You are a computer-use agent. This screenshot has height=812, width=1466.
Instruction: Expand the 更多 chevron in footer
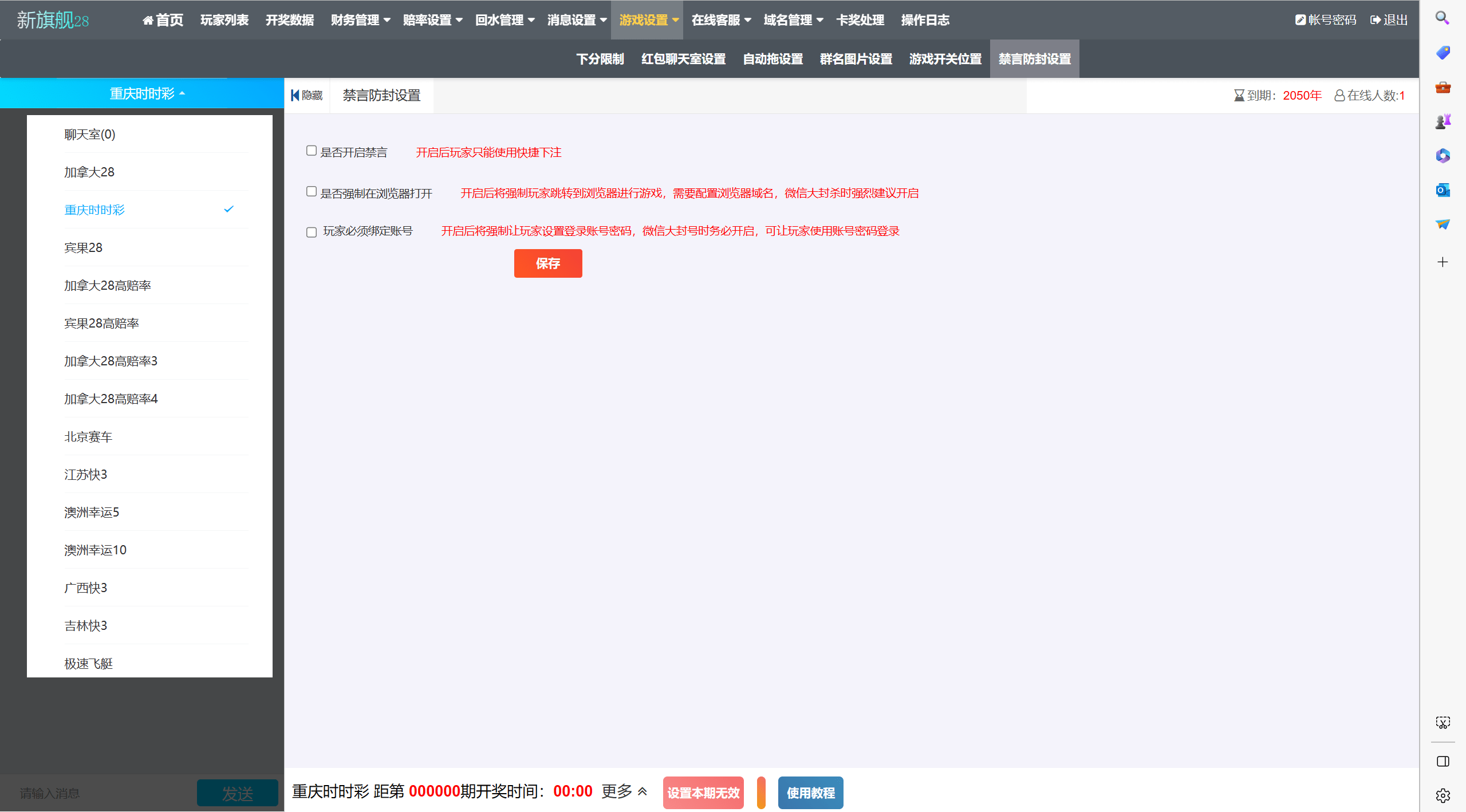click(x=643, y=791)
